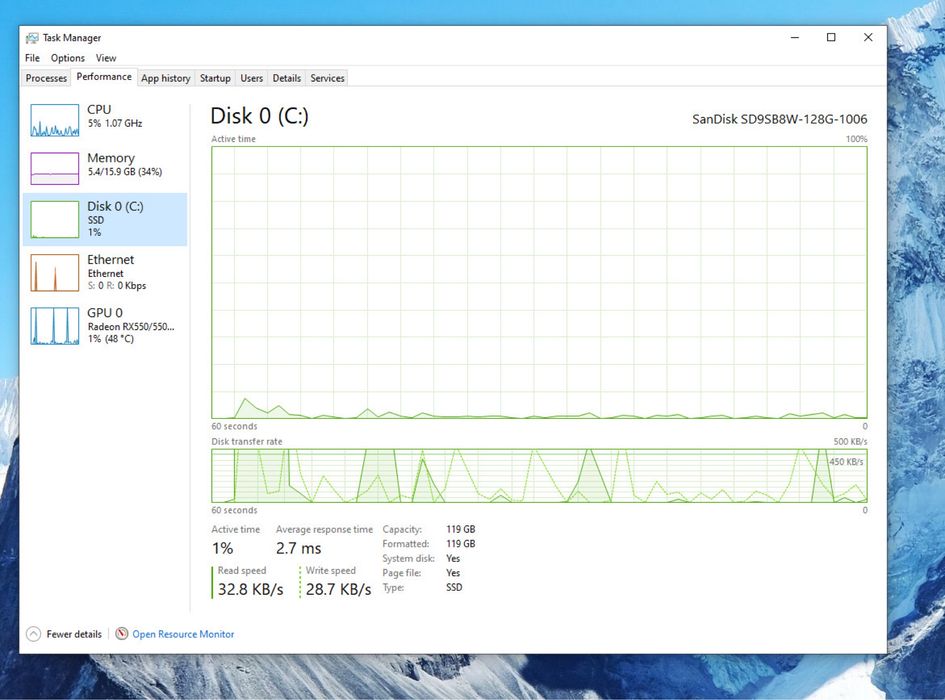The image size is (945, 700).
Task: Click the SanDisk SD9SB8W-128G-1006 model name
Action: point(780,119)
